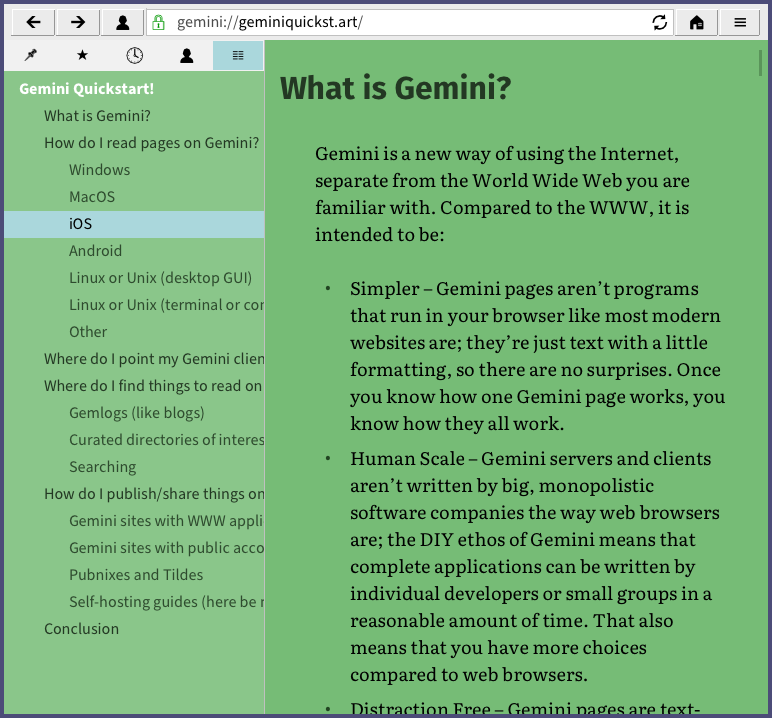Jump to the 'Conclusion' outline heading
The width and height of the screenshot is (772, 718).
point(81,629)
